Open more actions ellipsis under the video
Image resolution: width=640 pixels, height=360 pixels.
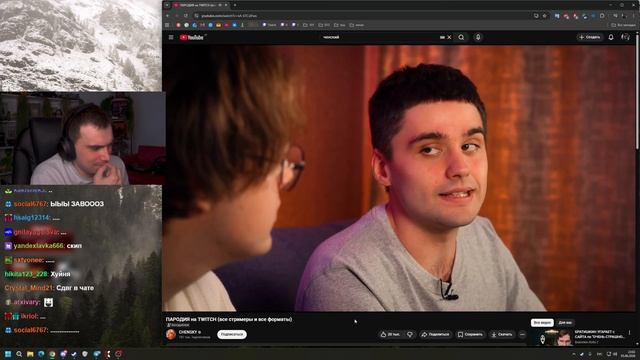[x=522, y=334]
